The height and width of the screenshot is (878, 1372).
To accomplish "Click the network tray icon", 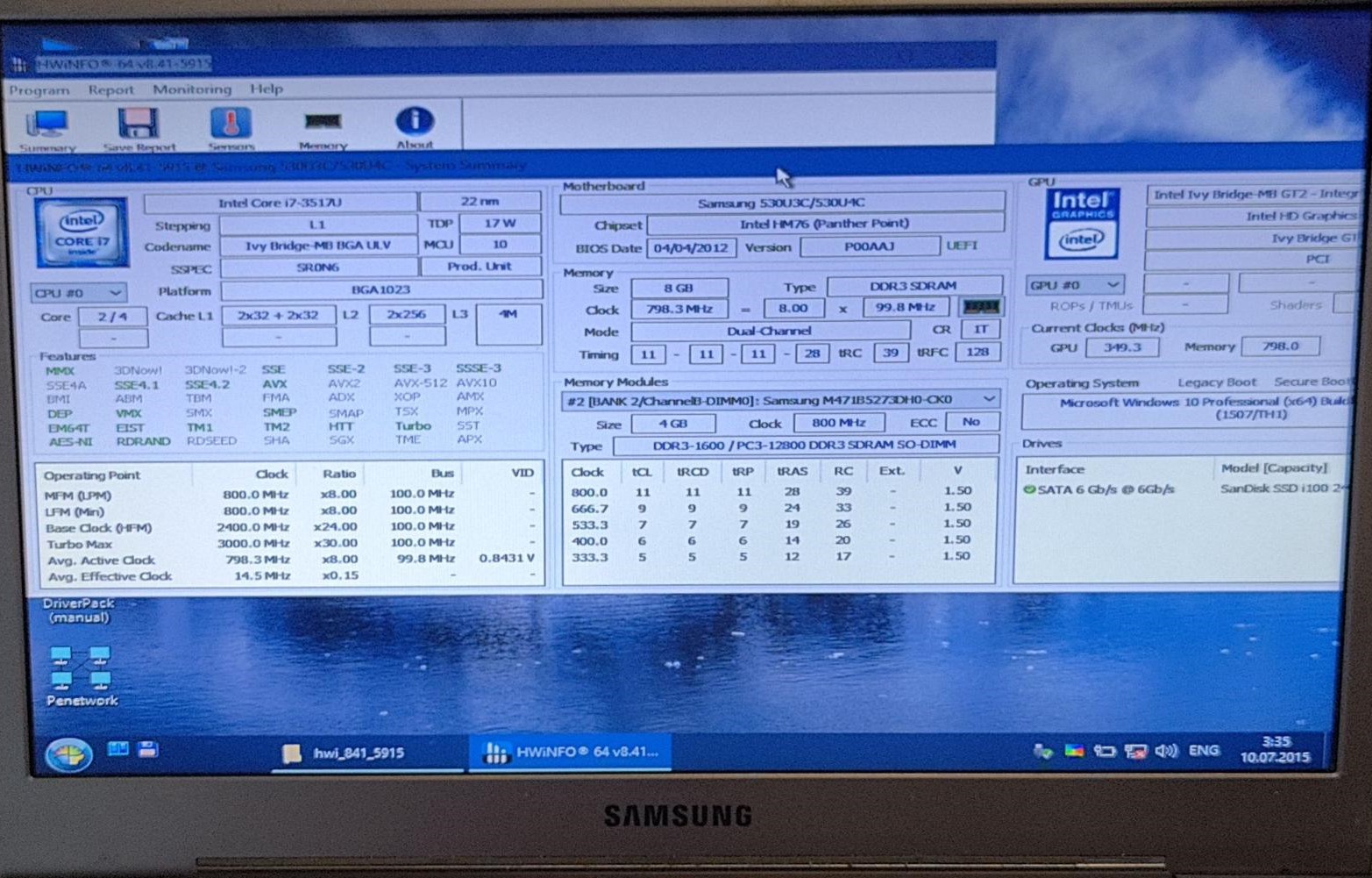I will [x=1135, y=752].
